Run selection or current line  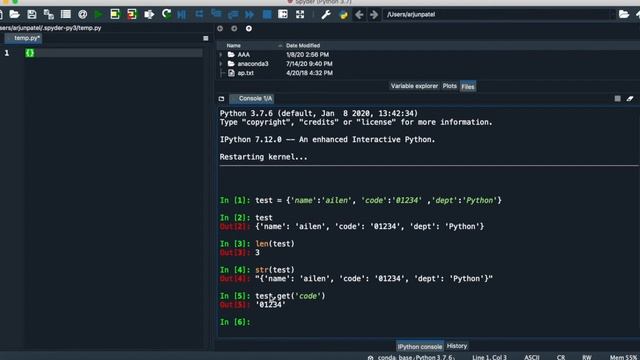(x=149, y=15)
